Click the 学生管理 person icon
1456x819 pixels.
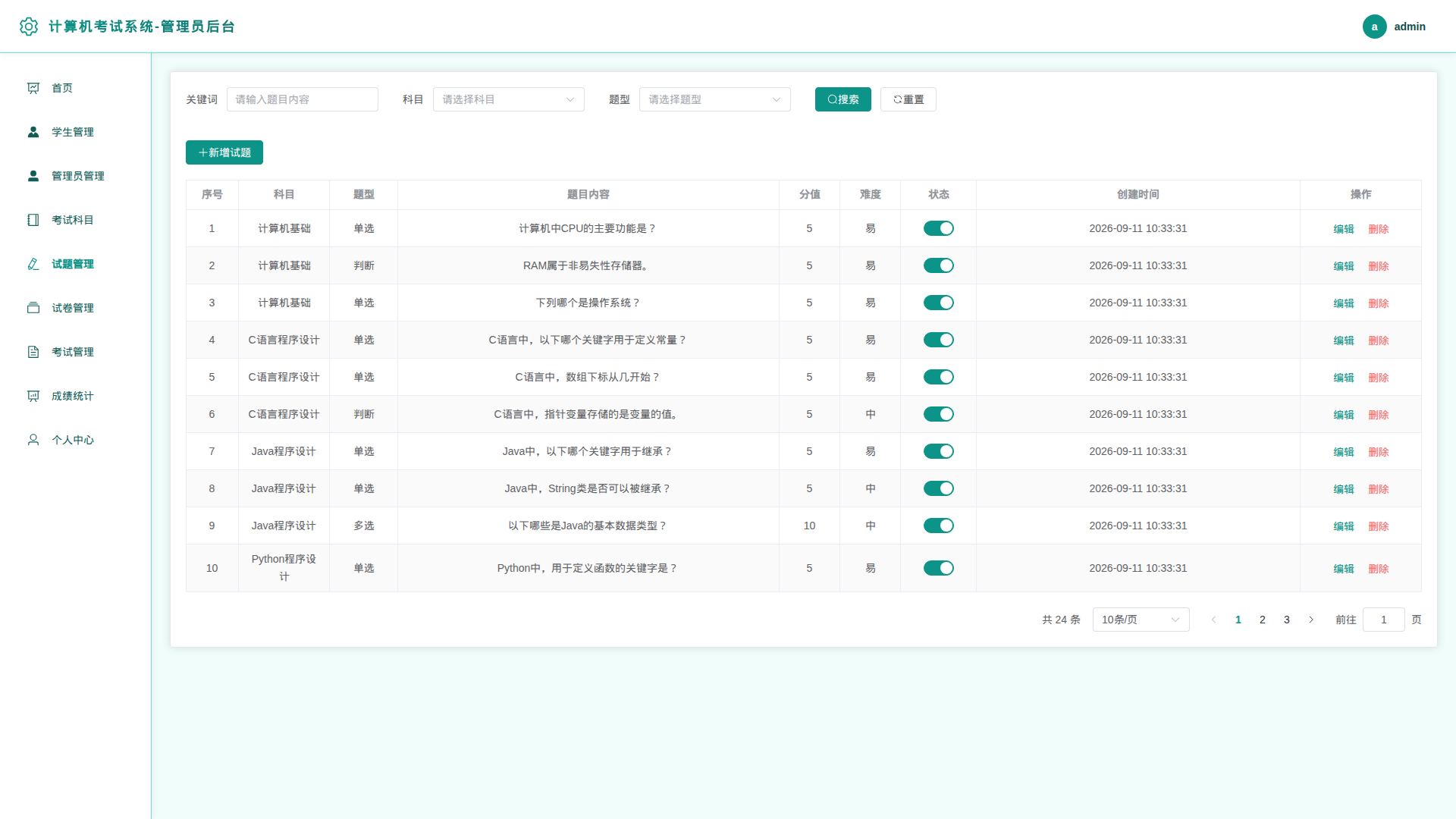33,132
